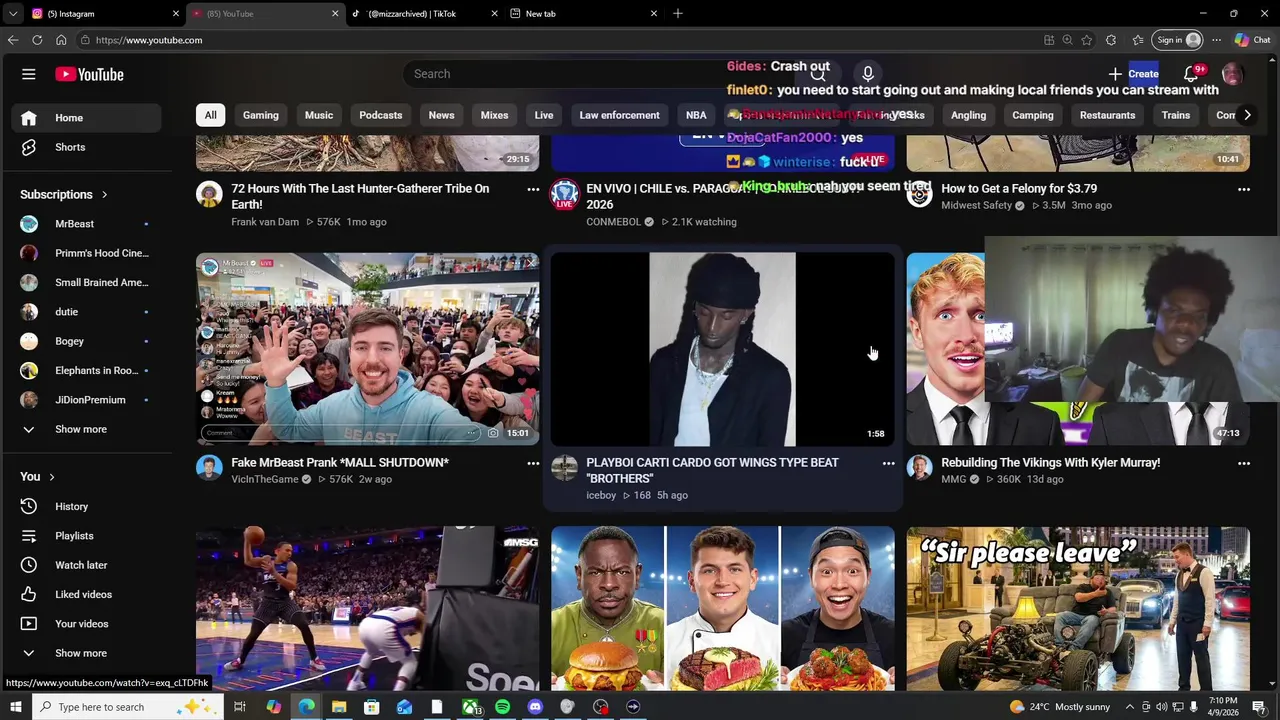Select the Music filter chip
The width and height of the screenshot is (1280, 720).
pos(319,115)
